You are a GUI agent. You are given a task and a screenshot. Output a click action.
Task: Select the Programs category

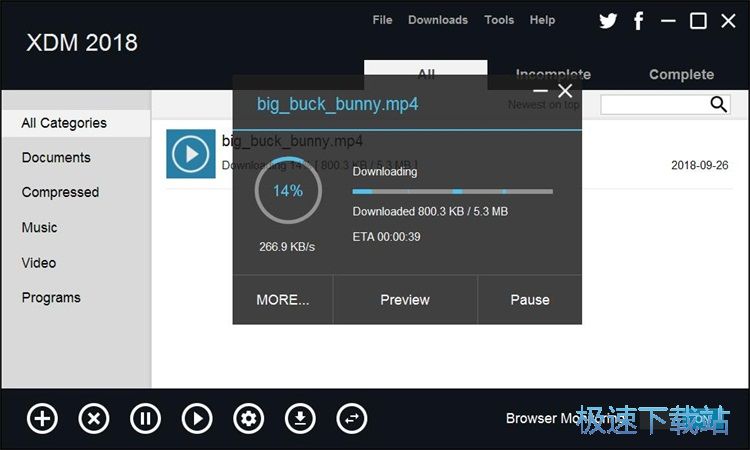coord(51,297)
